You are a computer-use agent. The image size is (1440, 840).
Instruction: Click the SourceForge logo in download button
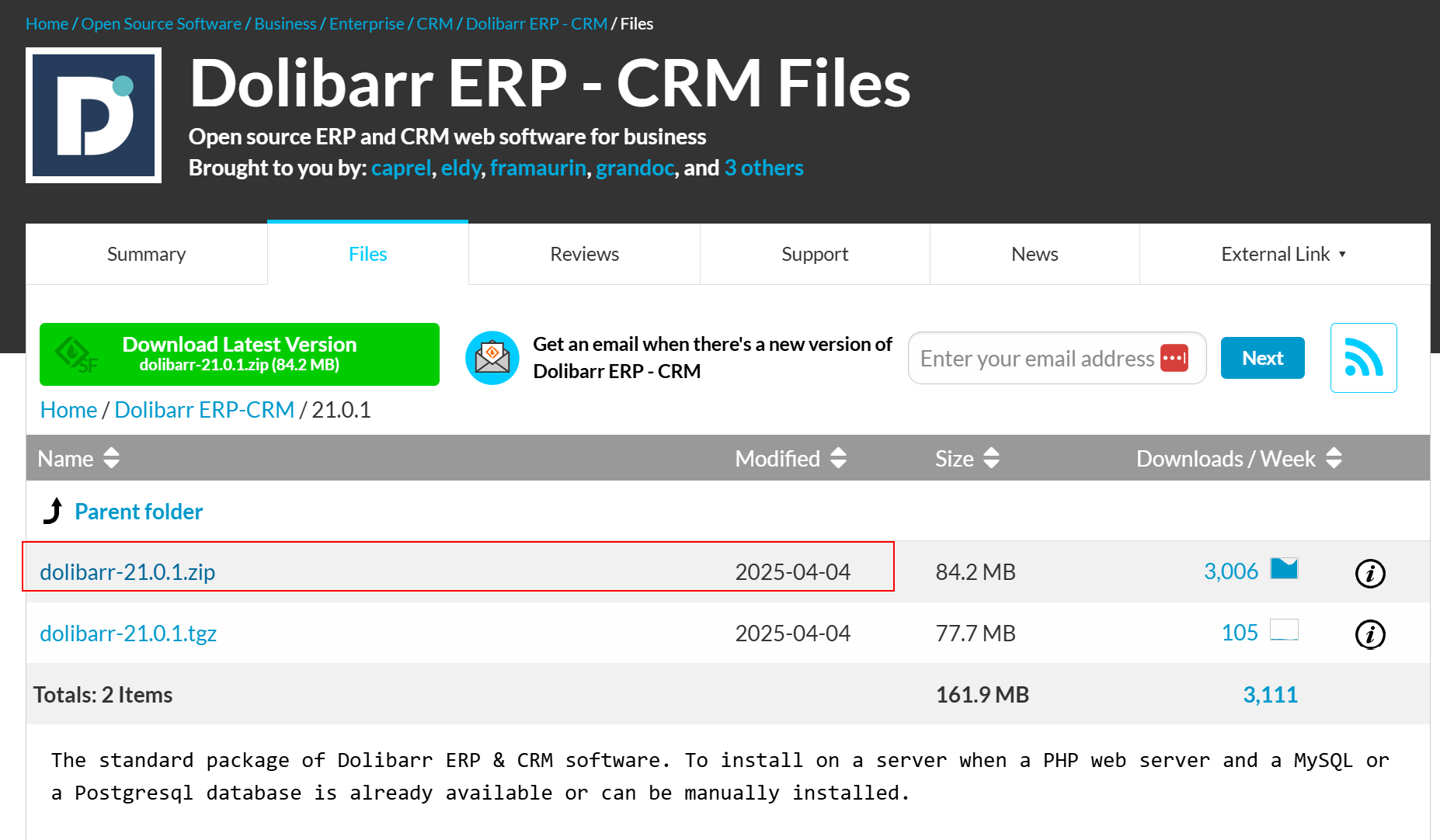[x=76, y=356]
